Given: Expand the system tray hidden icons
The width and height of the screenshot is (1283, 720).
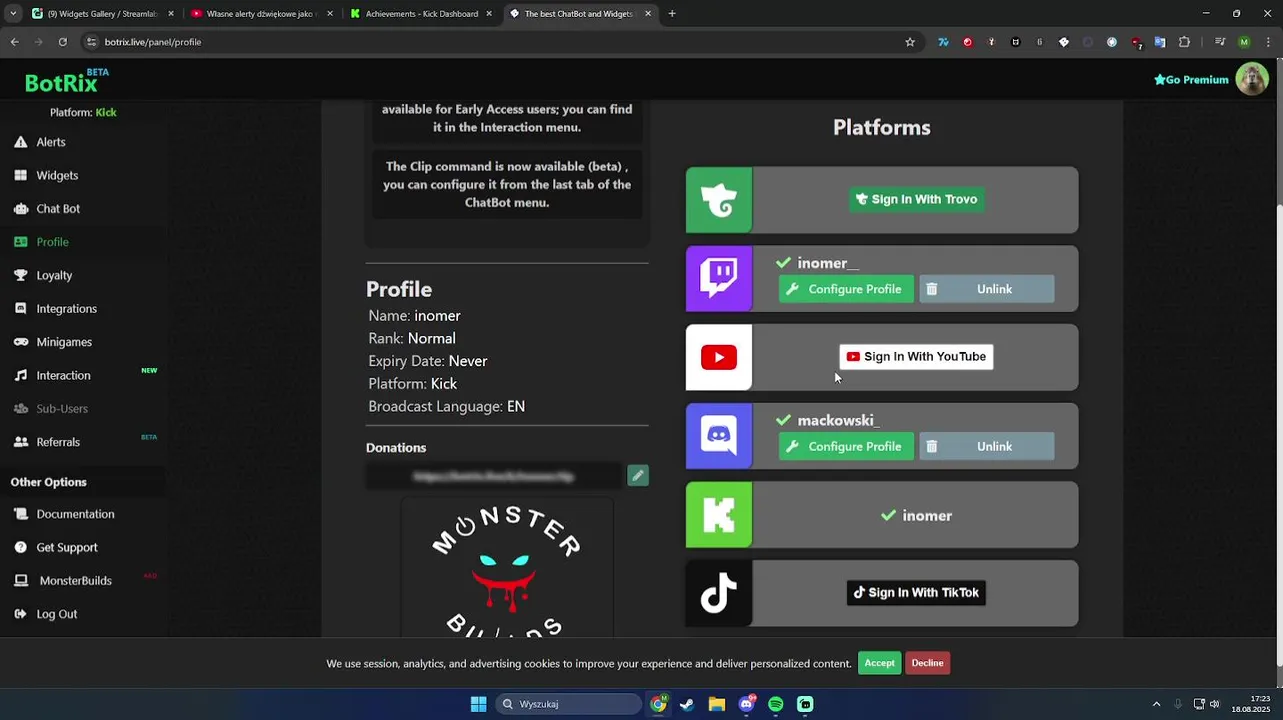Looking at the screenshot, I should (1156, 704).
